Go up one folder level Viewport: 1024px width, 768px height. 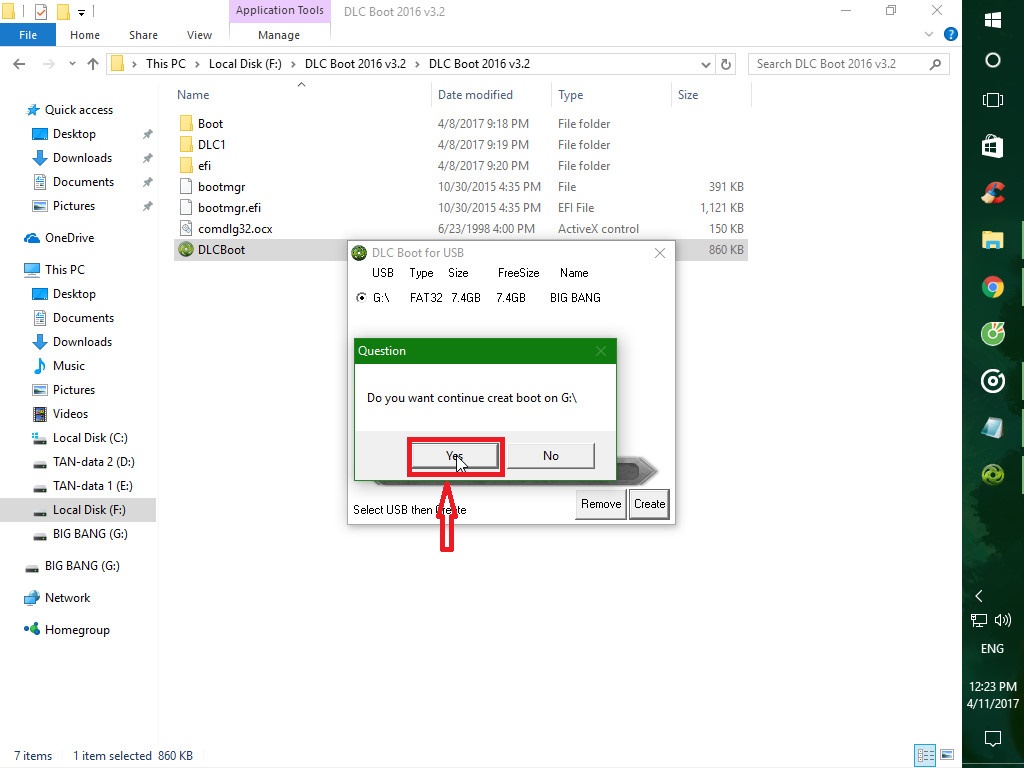pos(93,64)
